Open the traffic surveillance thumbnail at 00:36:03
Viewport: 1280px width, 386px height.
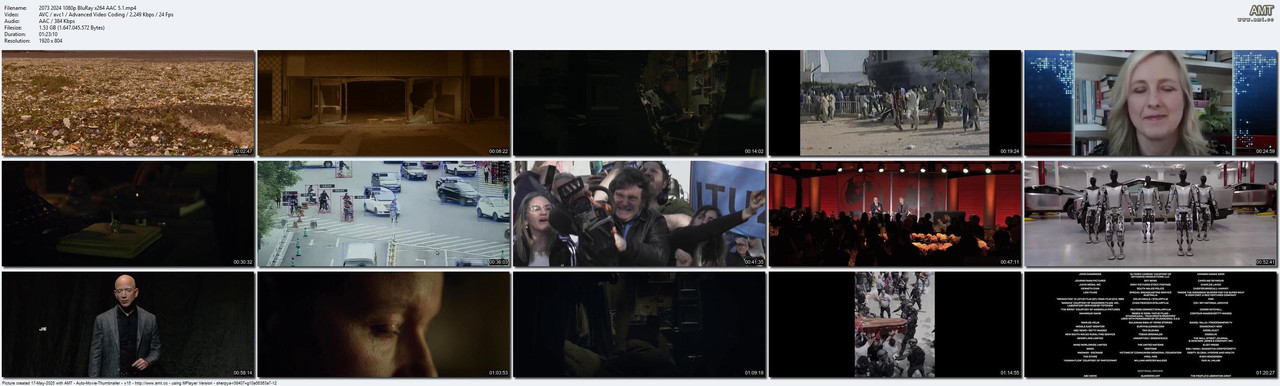pos(384,214)
